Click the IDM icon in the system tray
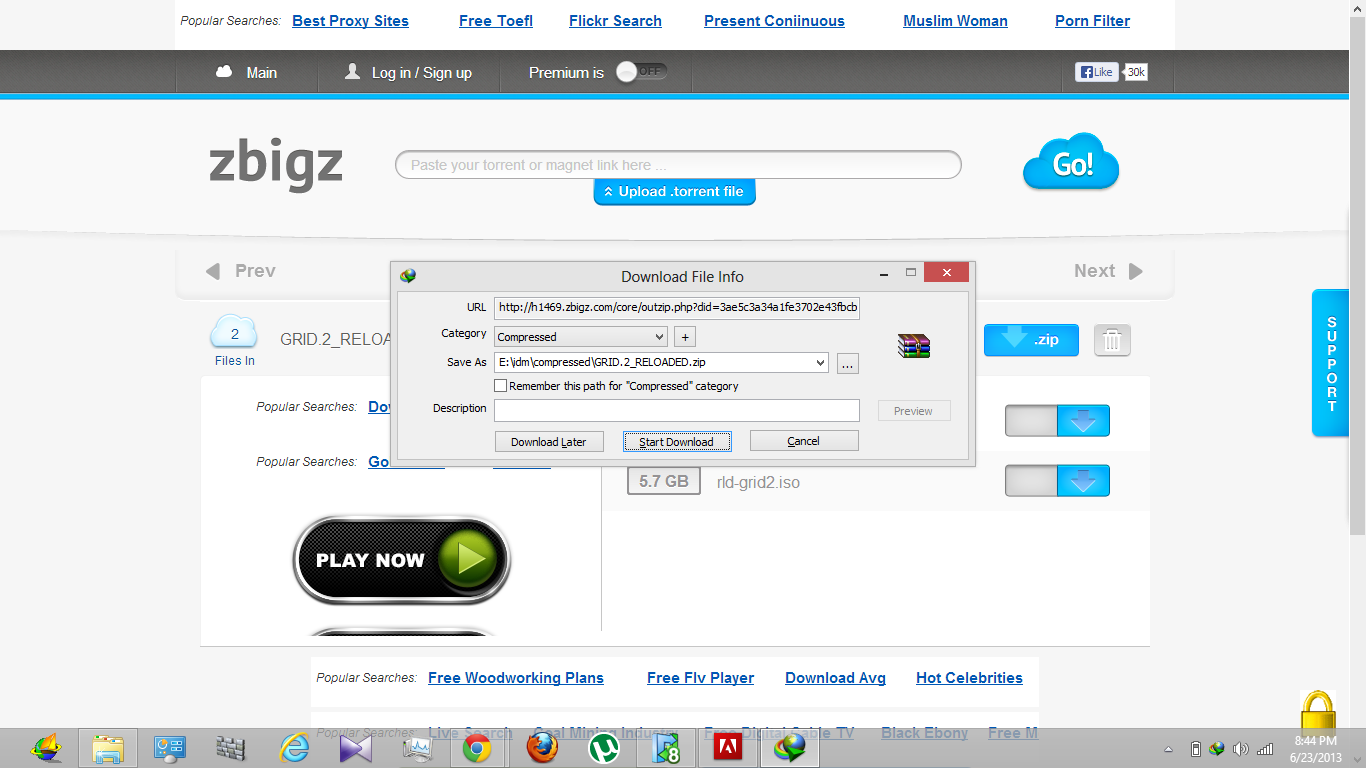 [1217, 749]
